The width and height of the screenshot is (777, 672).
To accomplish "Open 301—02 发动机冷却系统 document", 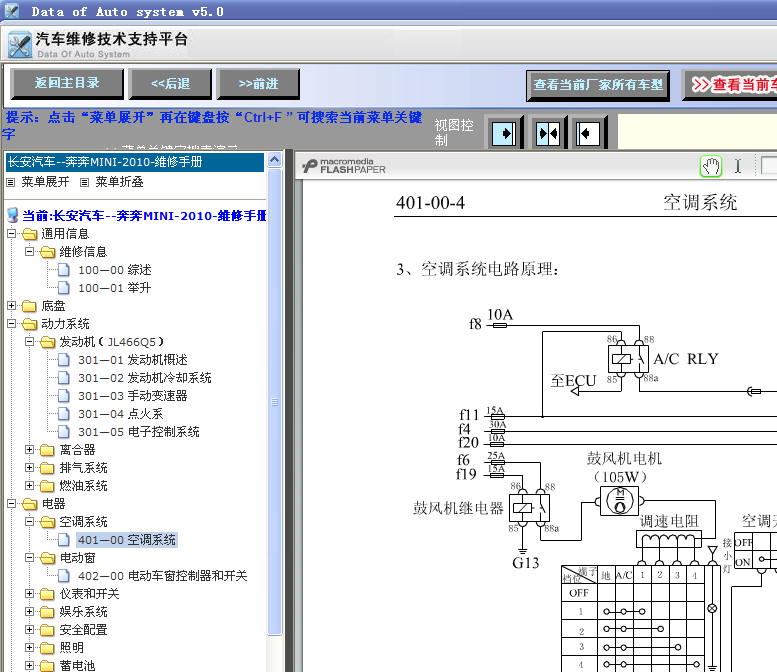I will point(145,378).
